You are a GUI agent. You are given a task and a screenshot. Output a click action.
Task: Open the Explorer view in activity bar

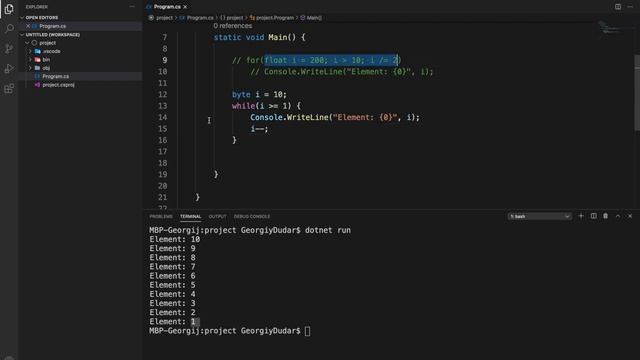click(x=9, y=9)
